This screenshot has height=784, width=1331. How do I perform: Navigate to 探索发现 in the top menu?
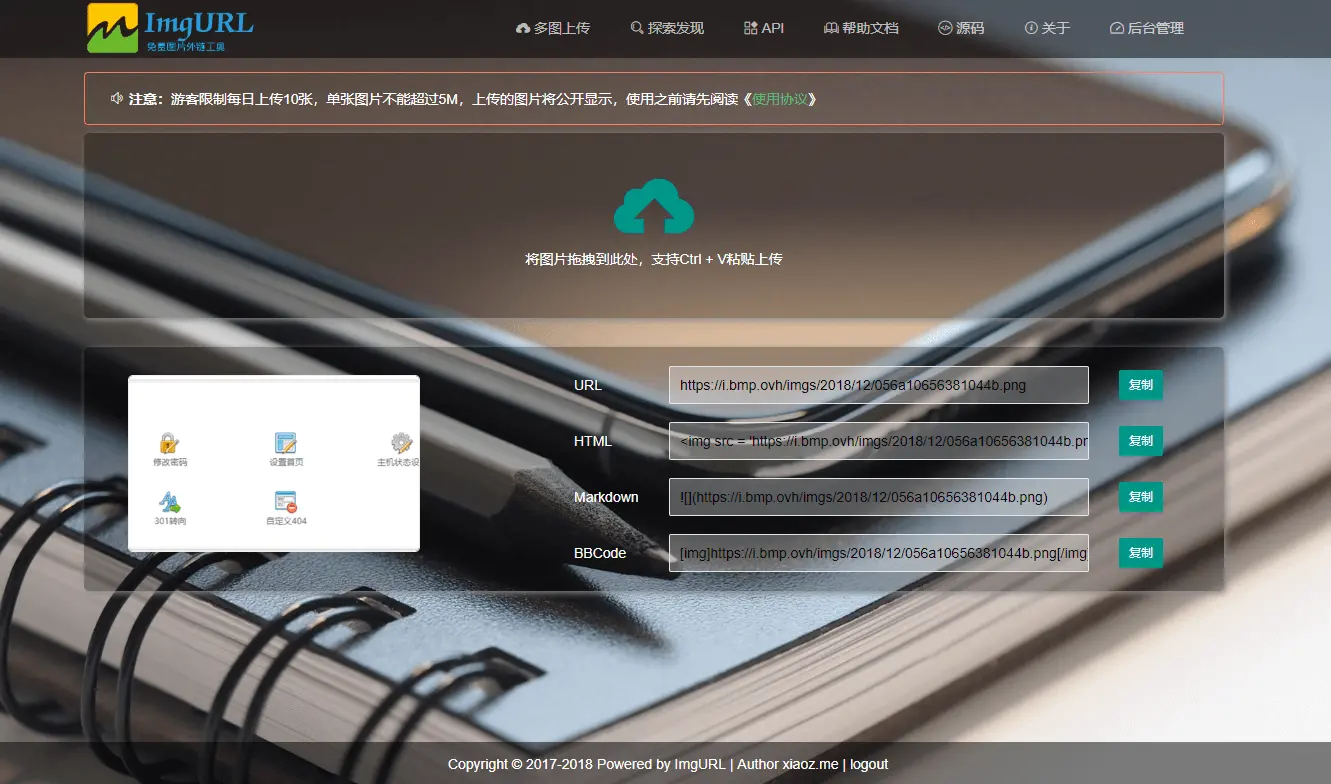667,28
